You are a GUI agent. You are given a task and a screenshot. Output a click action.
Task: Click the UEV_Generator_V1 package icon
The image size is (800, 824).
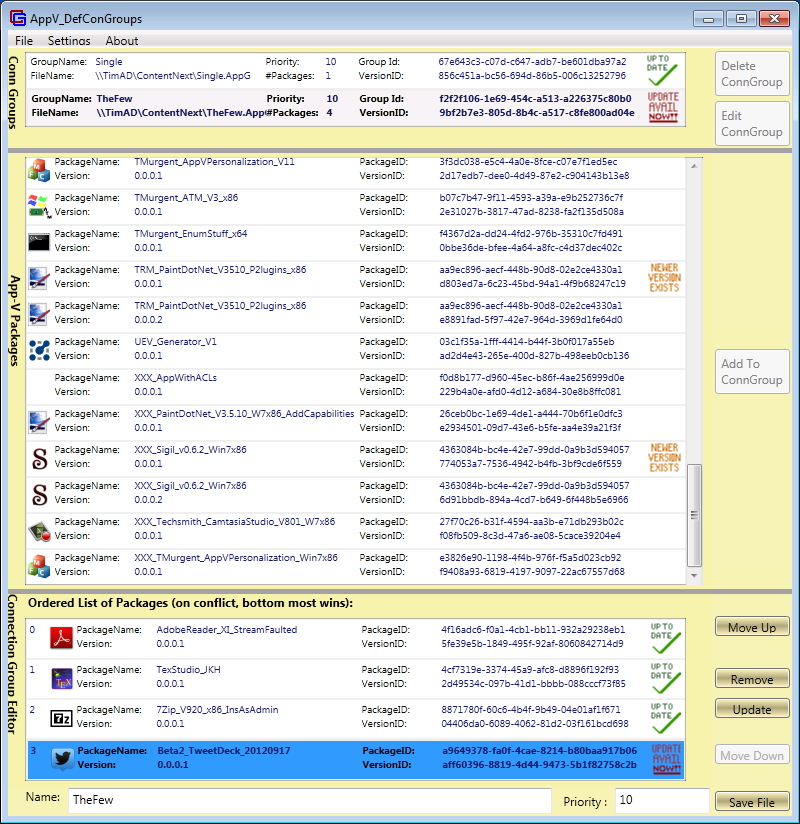pos(39,350)
